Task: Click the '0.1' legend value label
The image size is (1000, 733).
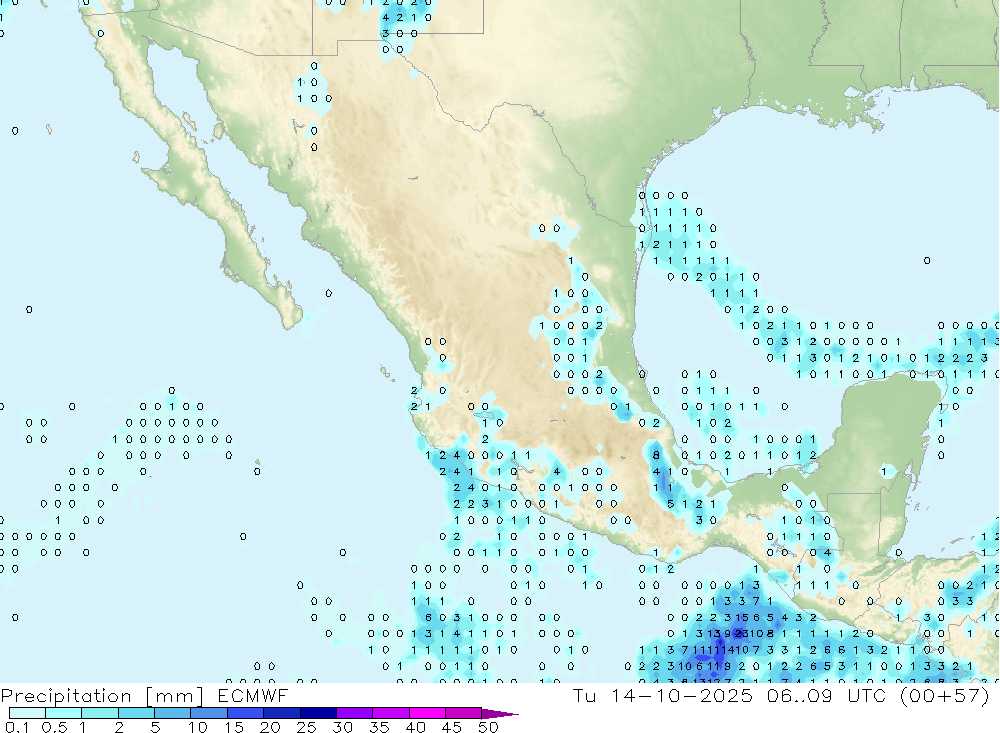Action: (17, 727)
